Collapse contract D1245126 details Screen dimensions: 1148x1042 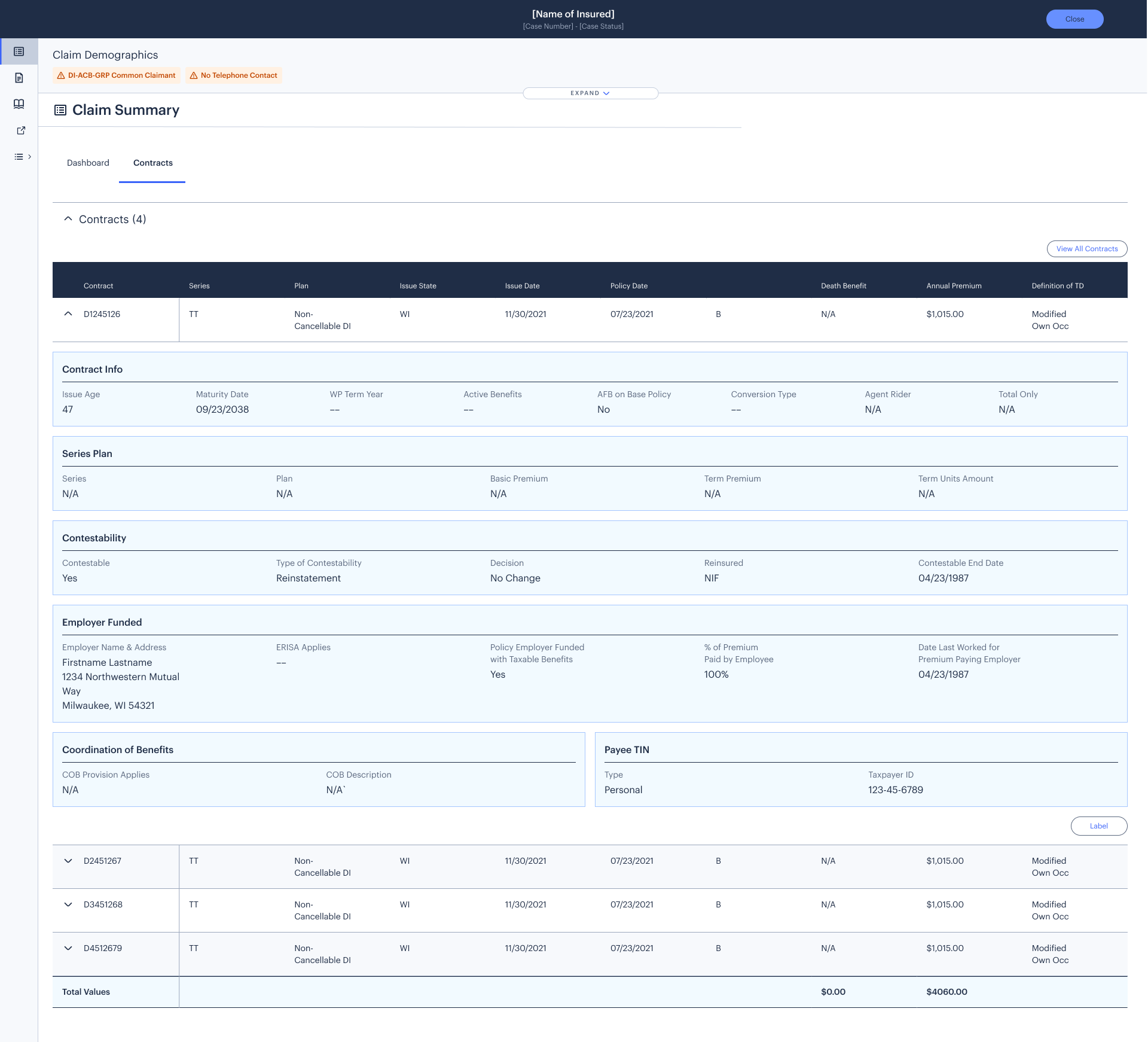click(68, 314)
